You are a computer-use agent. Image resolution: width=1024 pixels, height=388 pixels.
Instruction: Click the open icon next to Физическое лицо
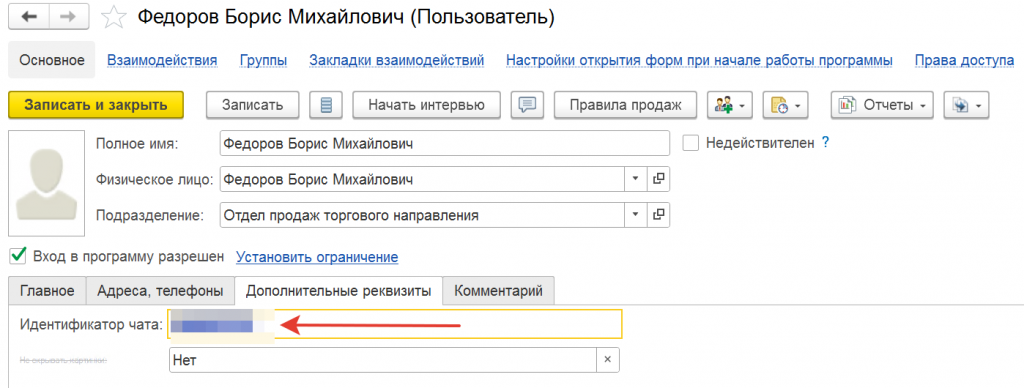[659, 178]
